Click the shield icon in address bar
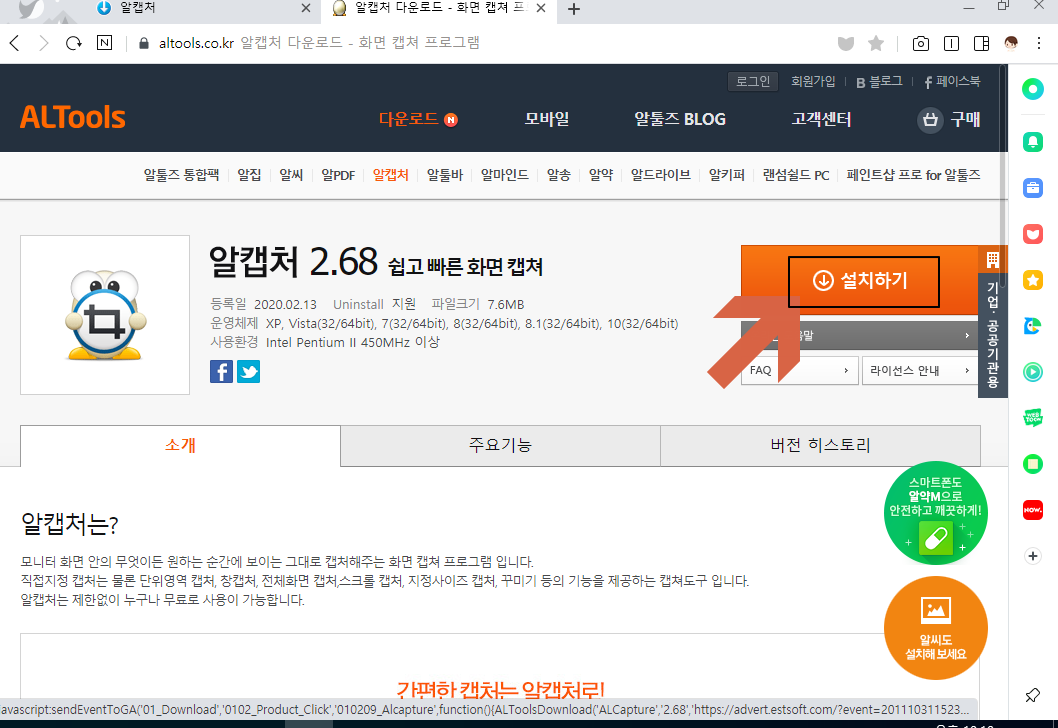Viewport: 1058px width, 728px height. 845,44
